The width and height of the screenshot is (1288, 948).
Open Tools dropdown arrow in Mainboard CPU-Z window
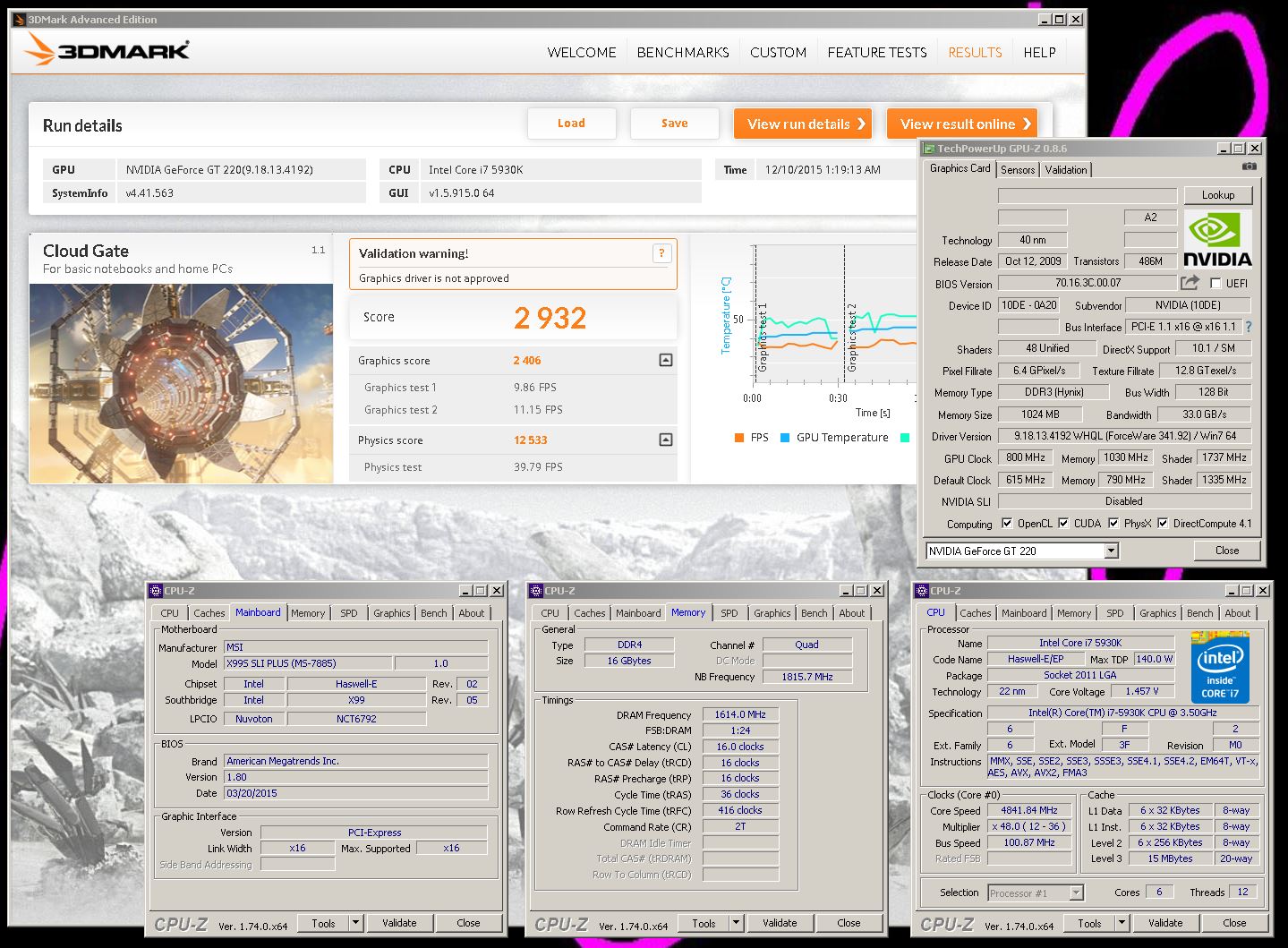355,923
